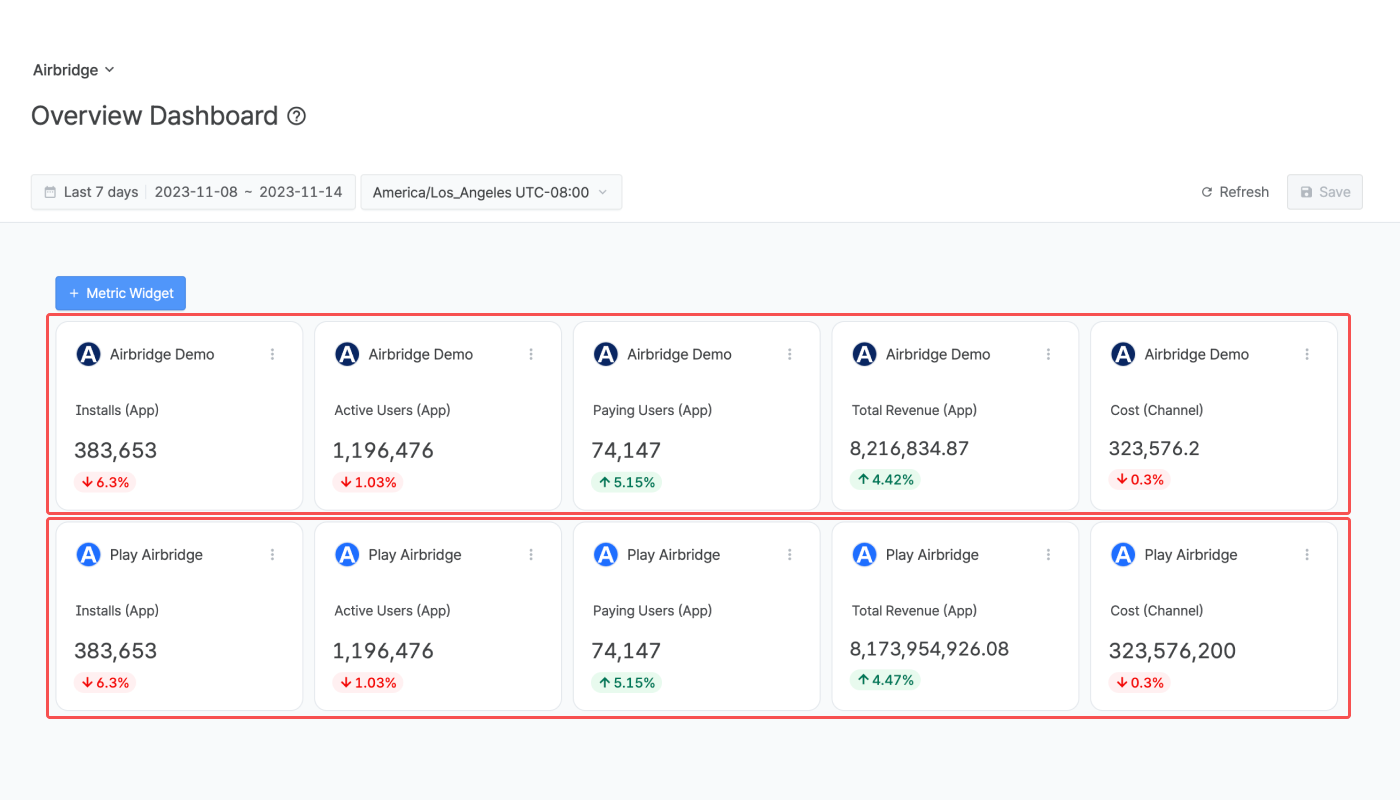The height and width of the screenshot is (800, 1400).
Task: Click Airbridge Demo app logo on Installs card
Action: [x=88, y=354]
